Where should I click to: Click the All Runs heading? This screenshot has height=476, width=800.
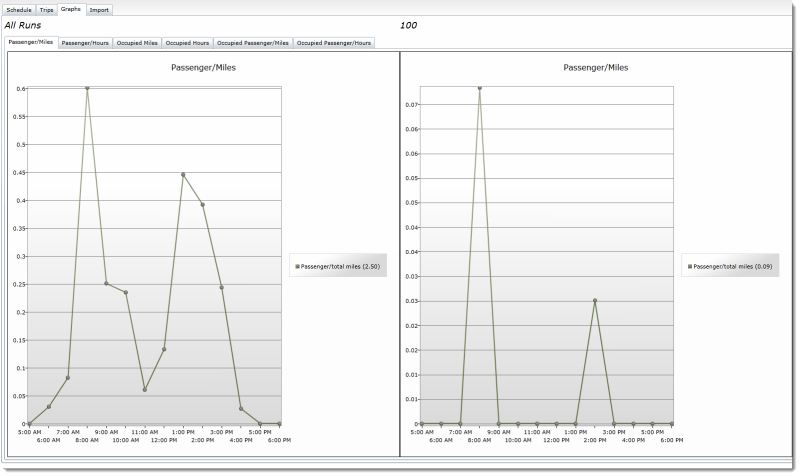point(25,25)
